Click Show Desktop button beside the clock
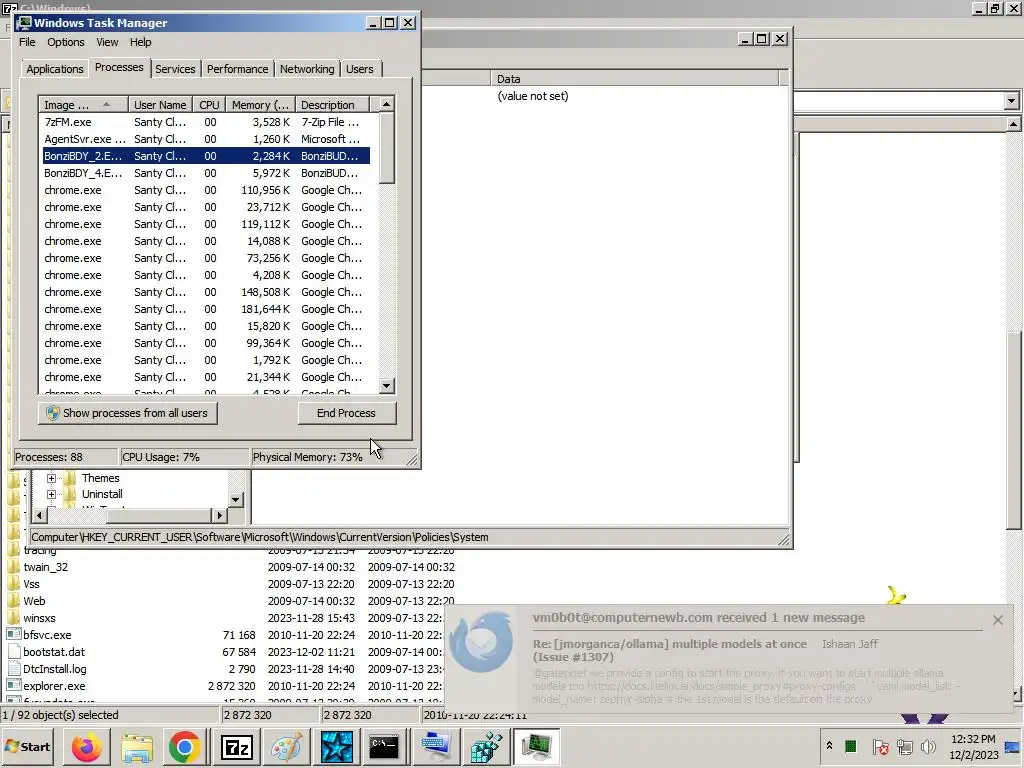The width and height of the screenshot is (1024, 768). [x=1013, y=747]
